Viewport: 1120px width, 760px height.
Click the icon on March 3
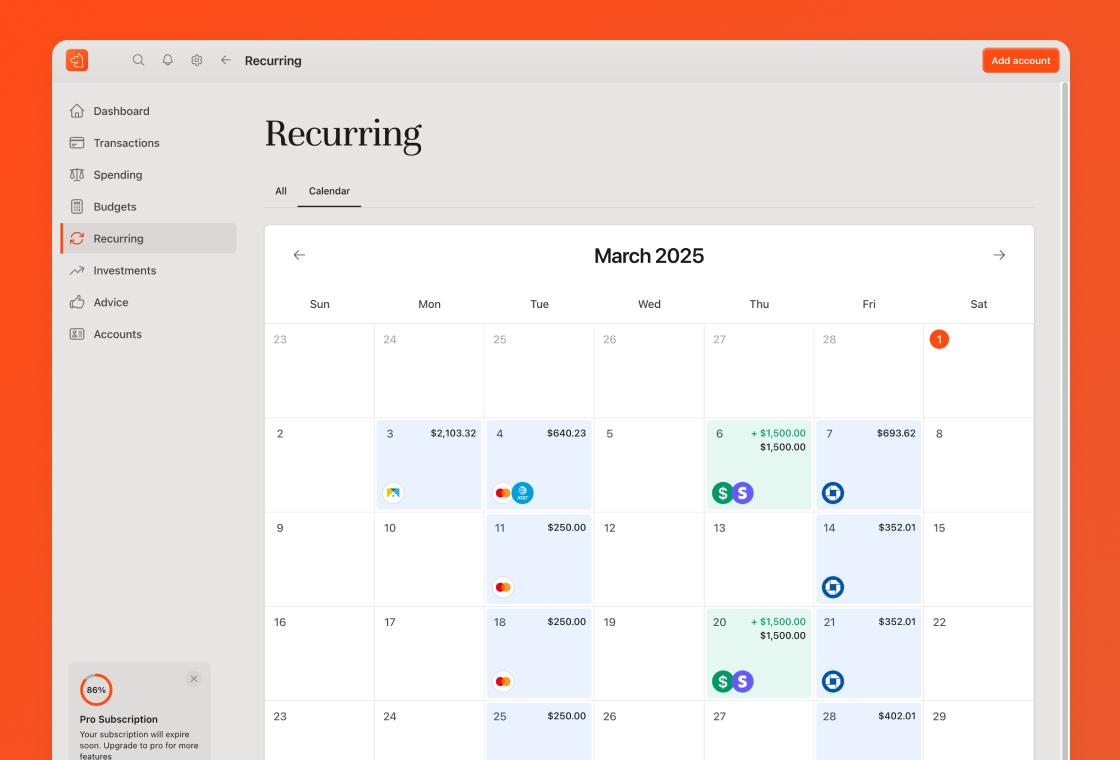(x=393, y=493)
